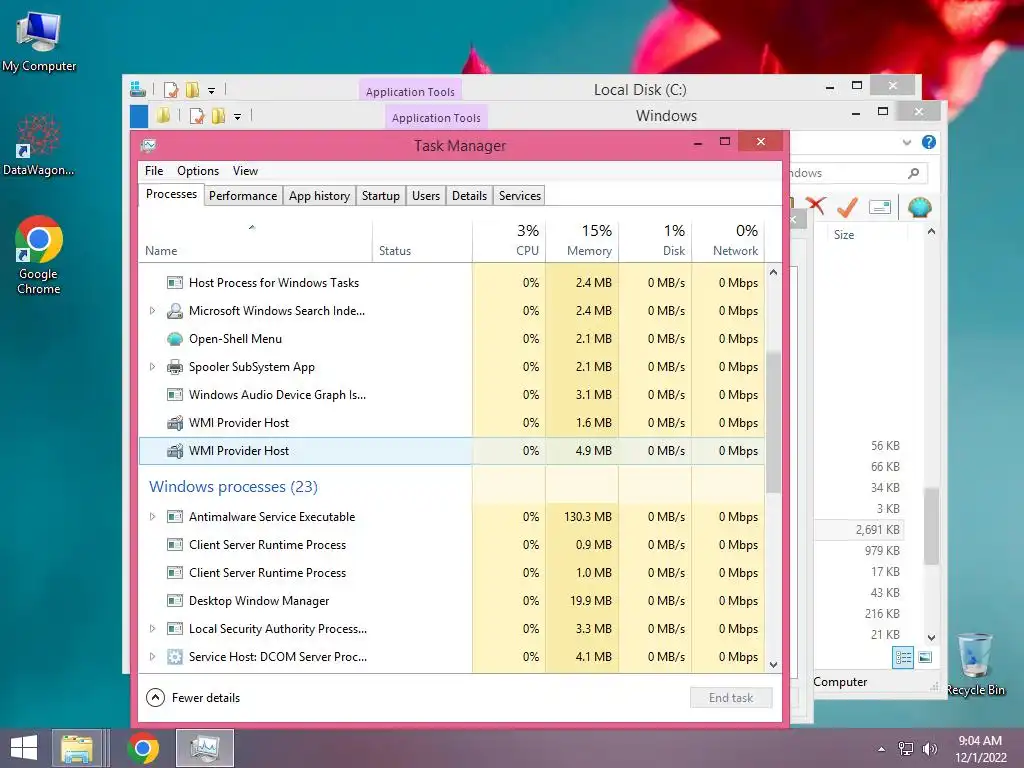The width and height of the screenshot is (1024, 768).
Task: Sort processes by CPU column header
Action: 509,241
